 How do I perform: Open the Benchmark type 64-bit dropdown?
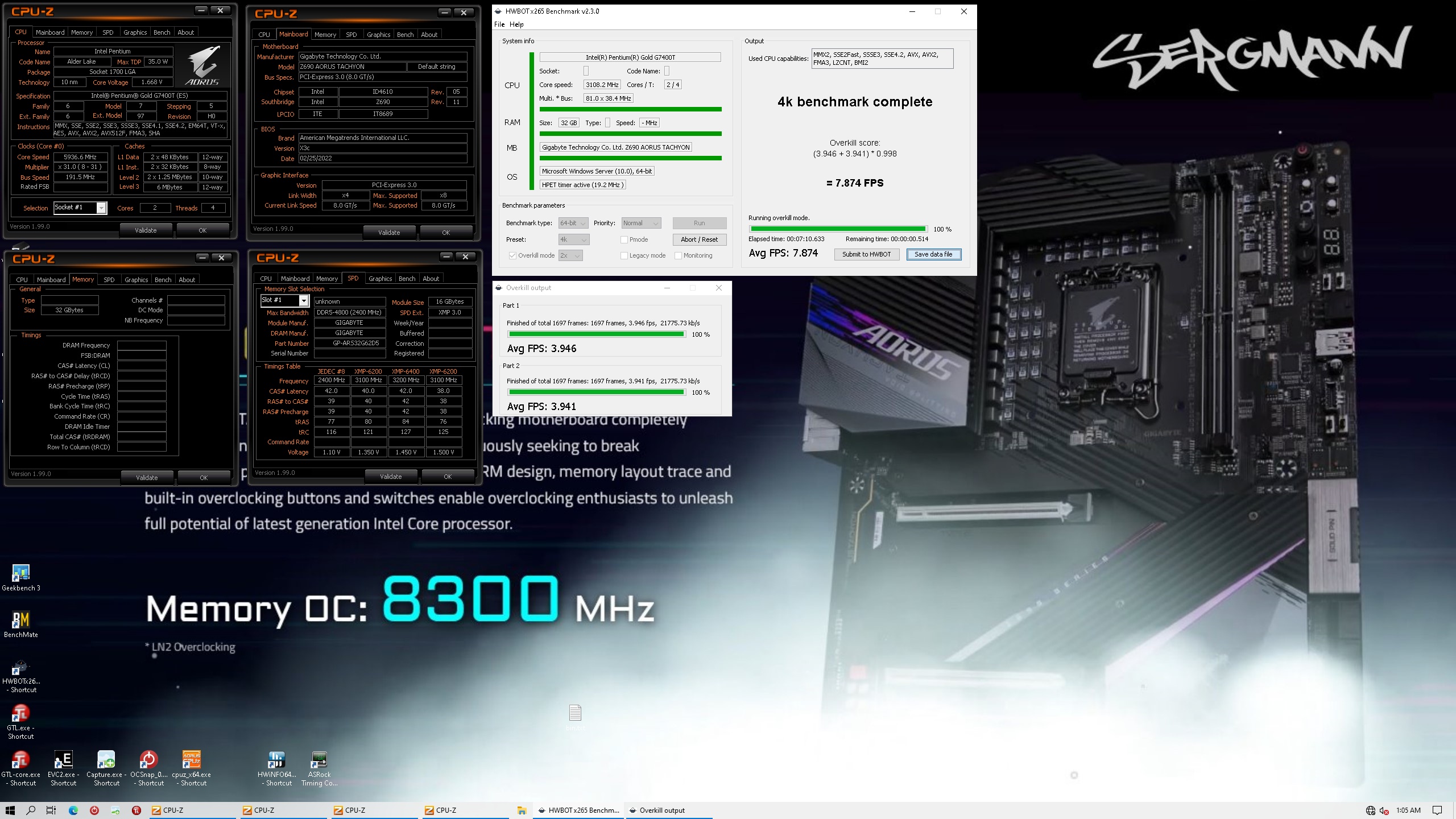coord(573,223)
